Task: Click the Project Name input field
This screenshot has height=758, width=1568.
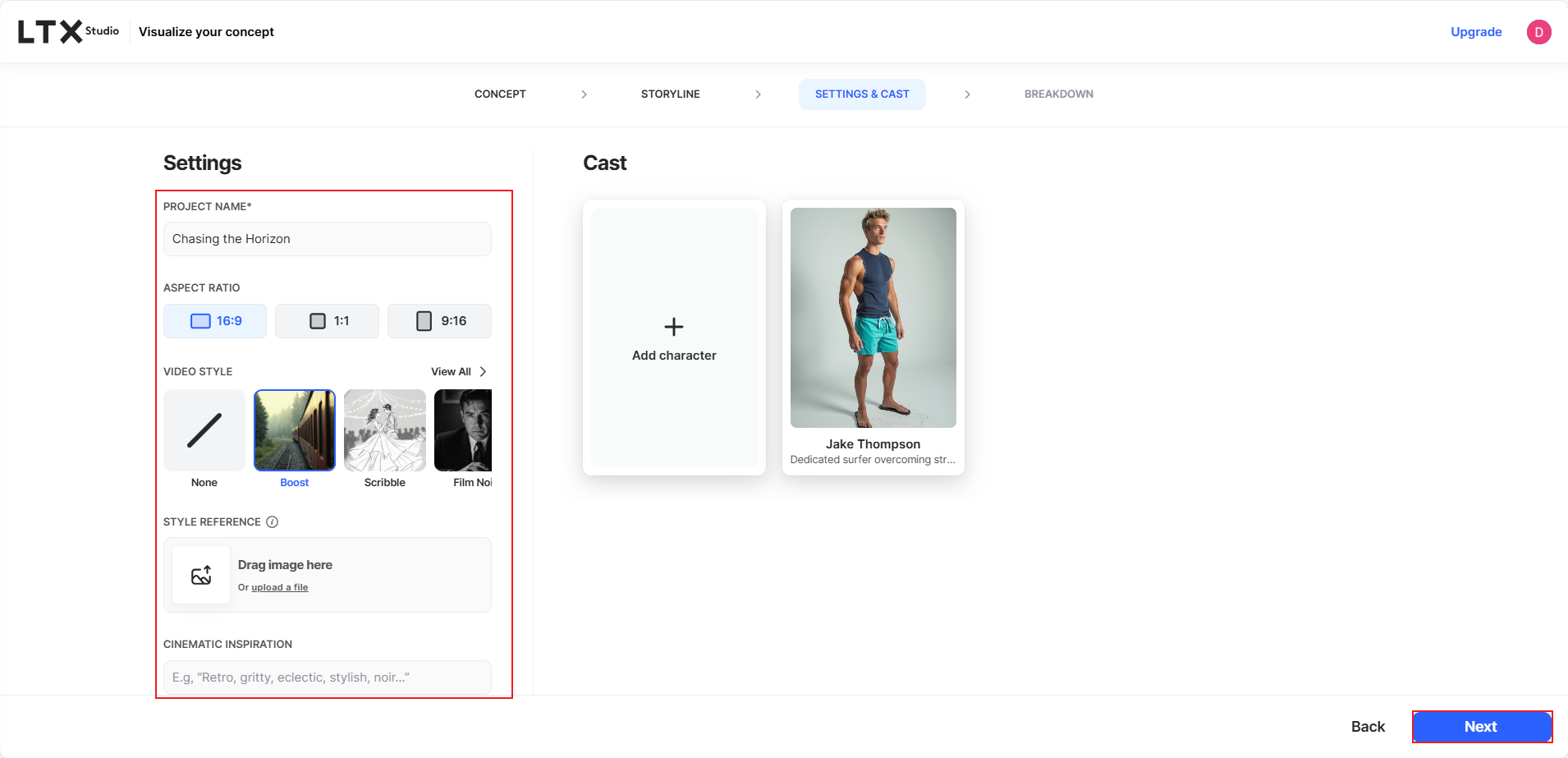Action: click(x=328, y=239)
